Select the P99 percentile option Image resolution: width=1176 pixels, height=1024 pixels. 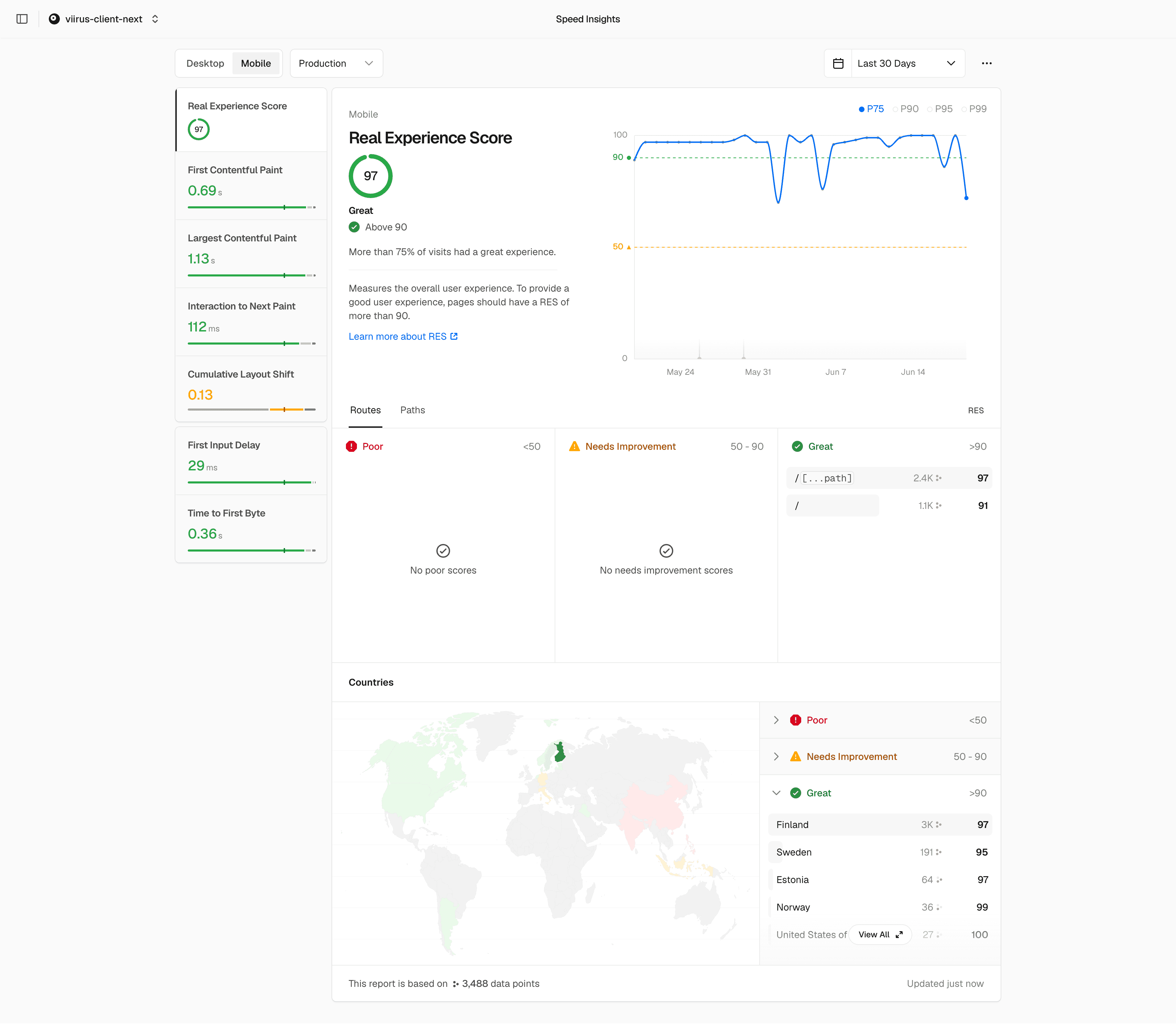[x=974, y=109]
